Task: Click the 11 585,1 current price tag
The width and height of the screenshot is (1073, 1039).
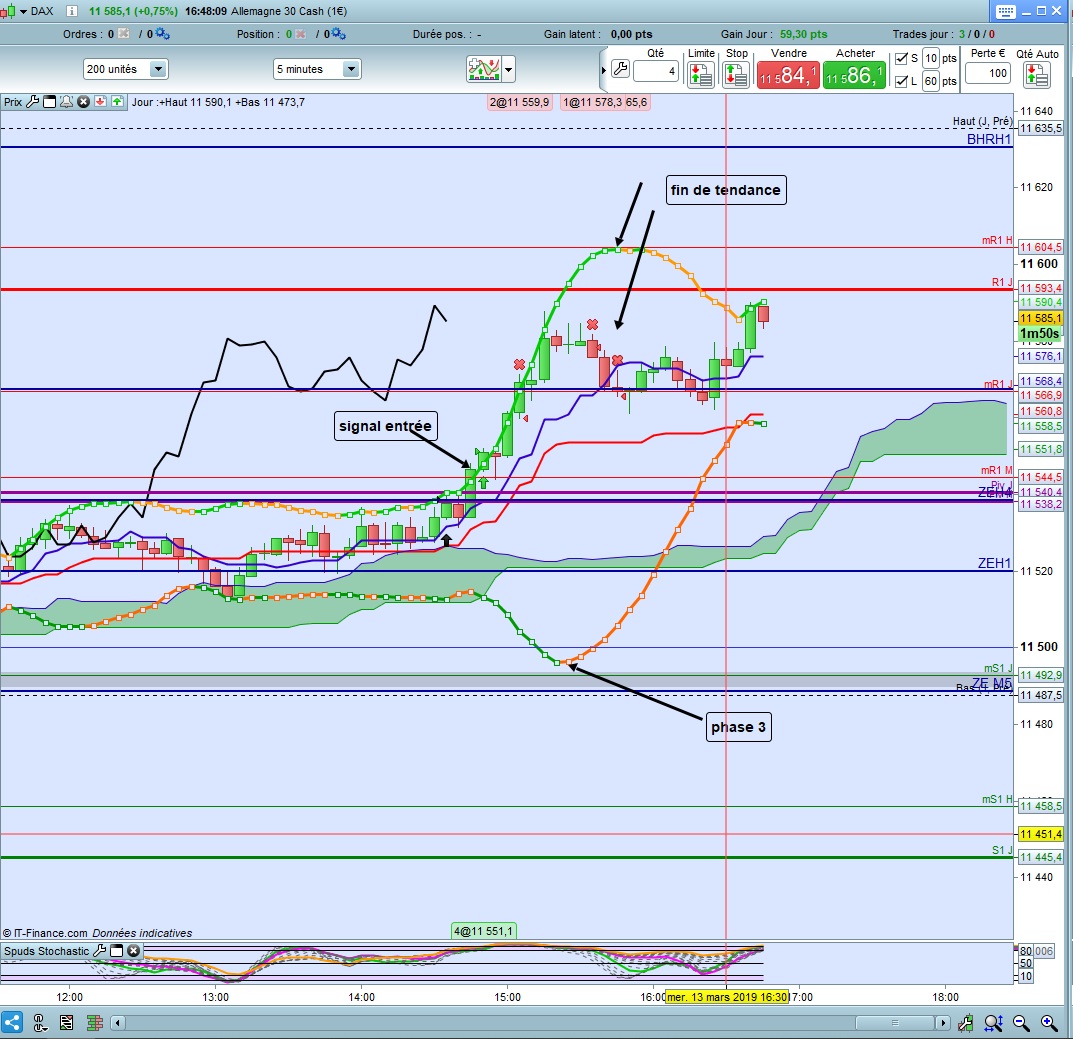Action: 1040,318
